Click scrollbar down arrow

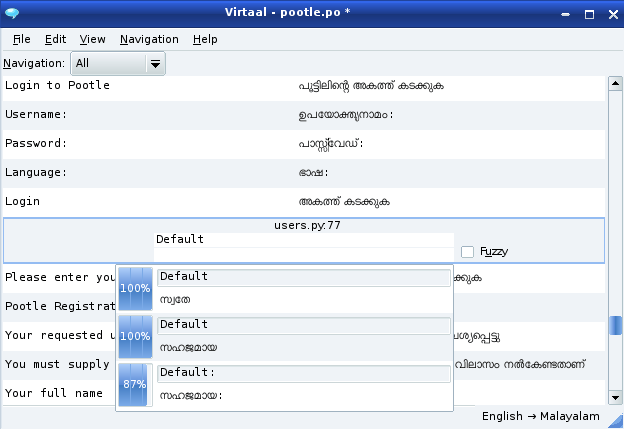[x=615, y=397]
